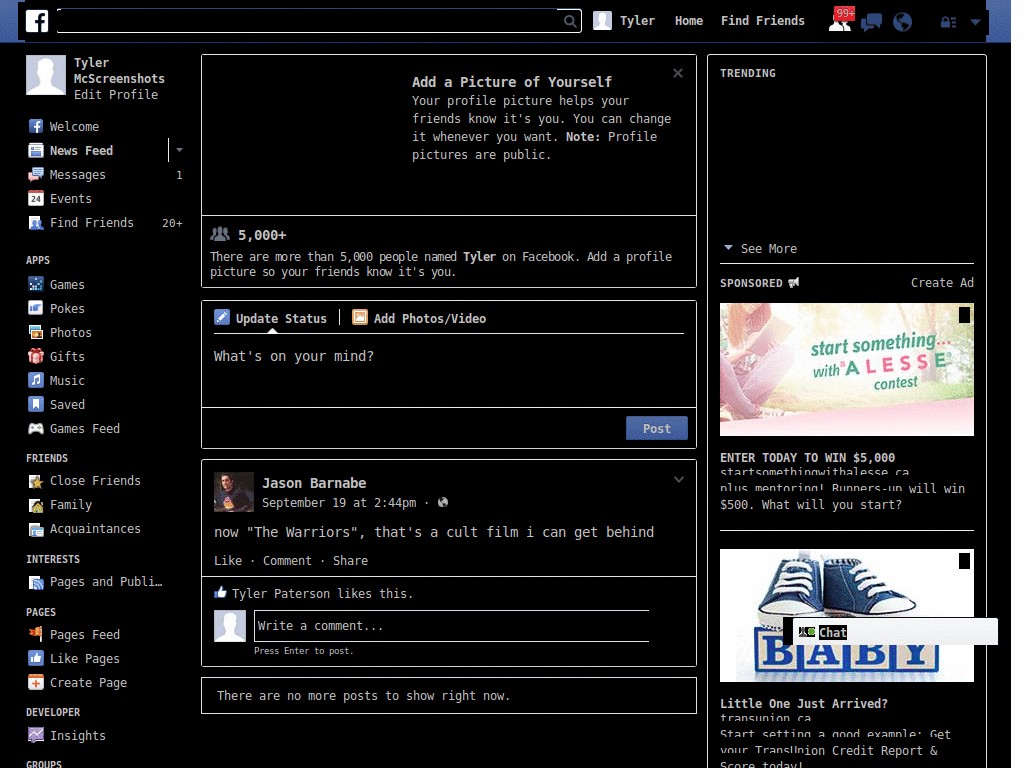This screenshot has height=768, width=1024.
Task: Click the Gifts icon in sidebar
Action: click(36, 356)
